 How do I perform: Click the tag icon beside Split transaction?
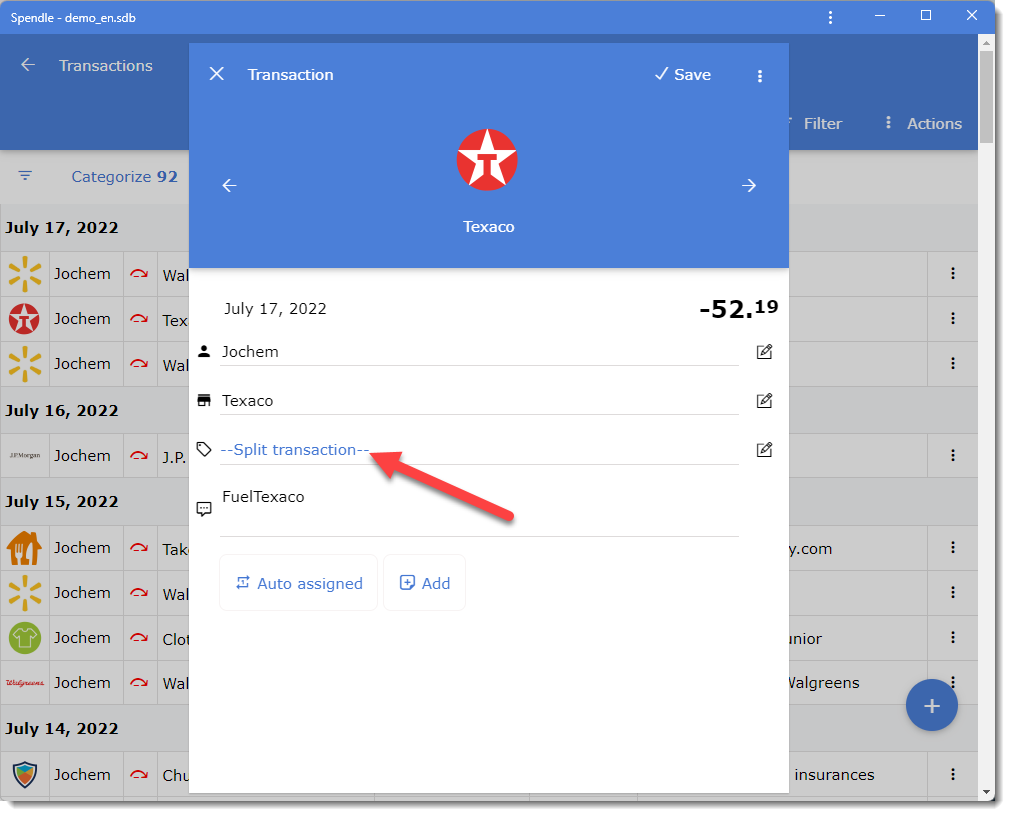pyautogui.click(x=204, y=449)
